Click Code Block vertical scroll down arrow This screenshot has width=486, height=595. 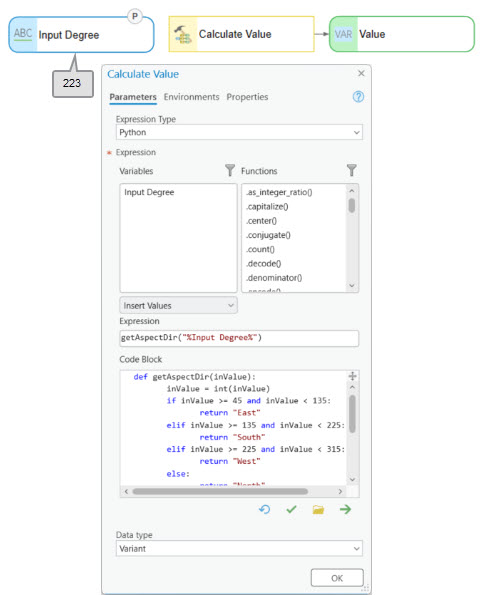tap(352, 480)
